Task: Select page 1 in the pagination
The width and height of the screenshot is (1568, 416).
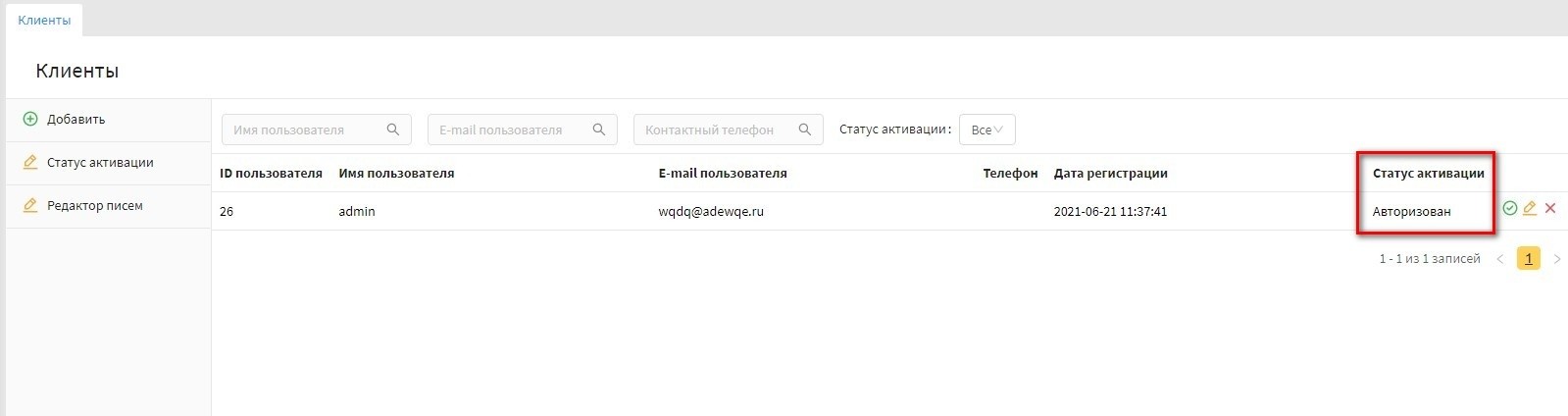Action: tap(1528, 259)
